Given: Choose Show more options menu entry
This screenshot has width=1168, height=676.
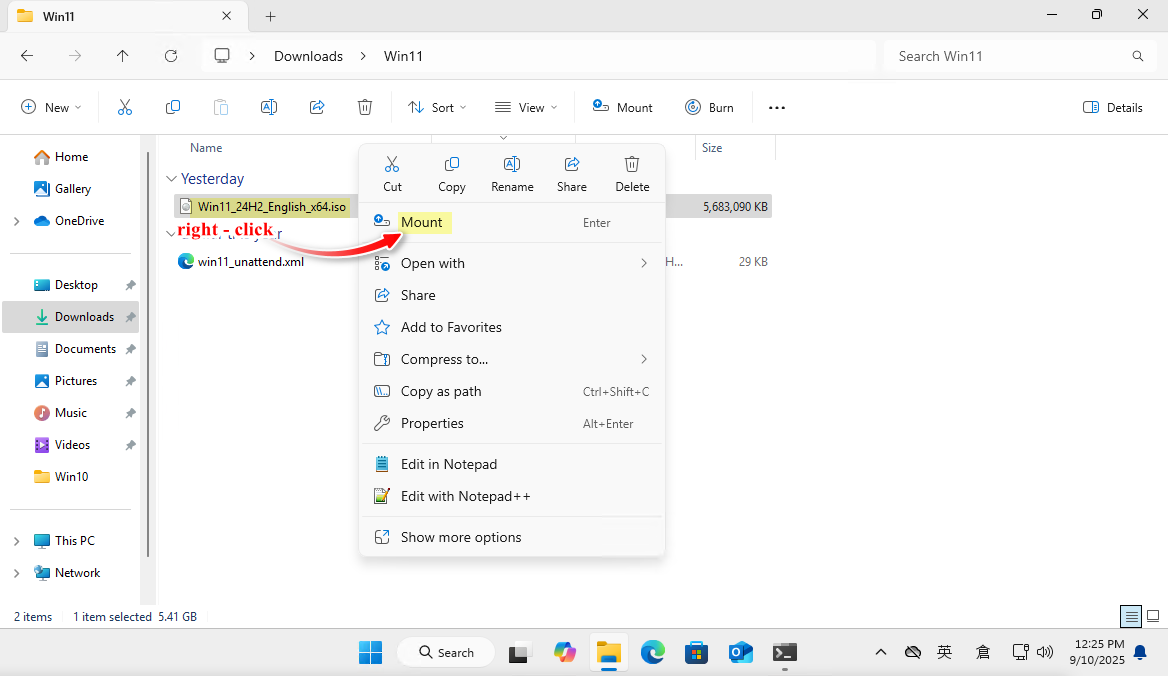Looking at the screenshot, I should (461, 537).
